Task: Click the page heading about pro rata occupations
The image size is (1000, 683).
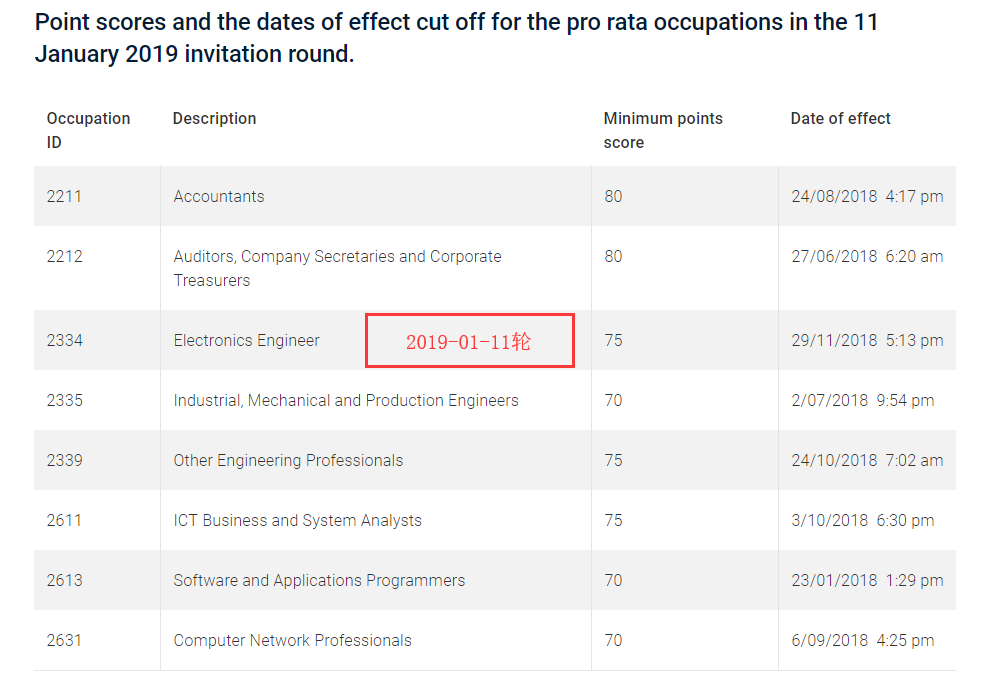Action: click(x=456, y=38)
